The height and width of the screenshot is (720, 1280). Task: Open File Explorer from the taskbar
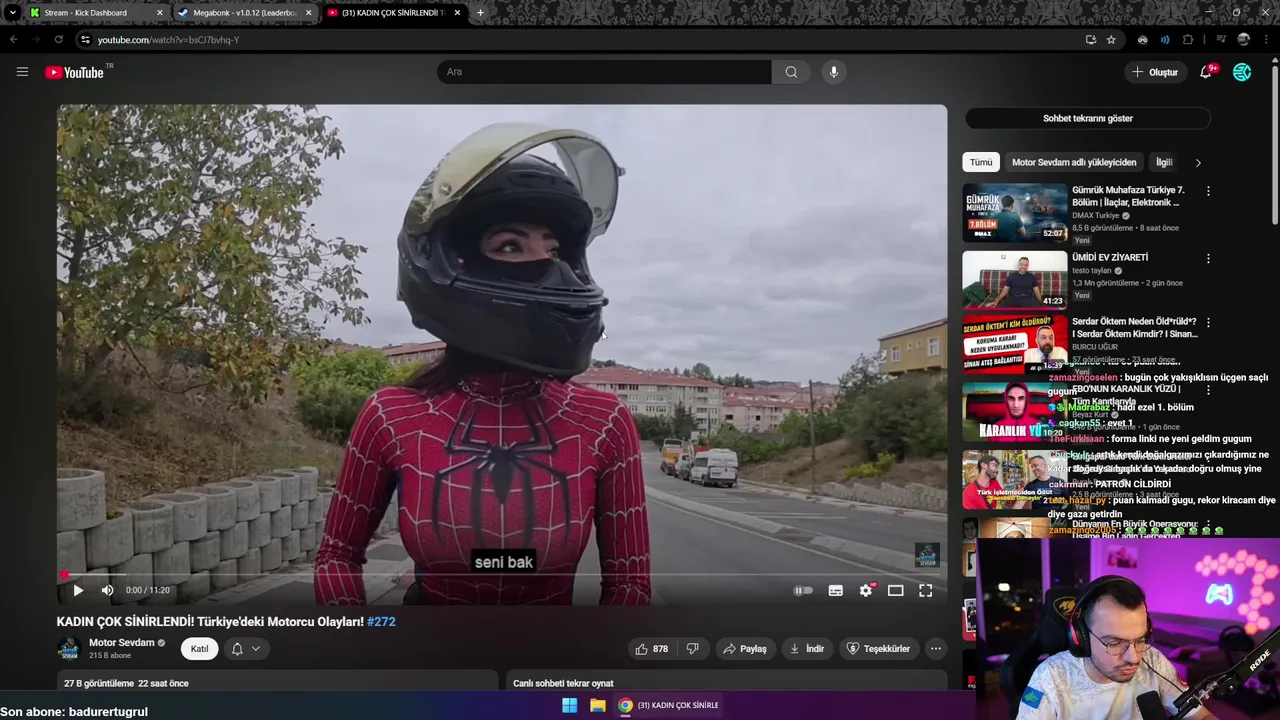[597, 705]
